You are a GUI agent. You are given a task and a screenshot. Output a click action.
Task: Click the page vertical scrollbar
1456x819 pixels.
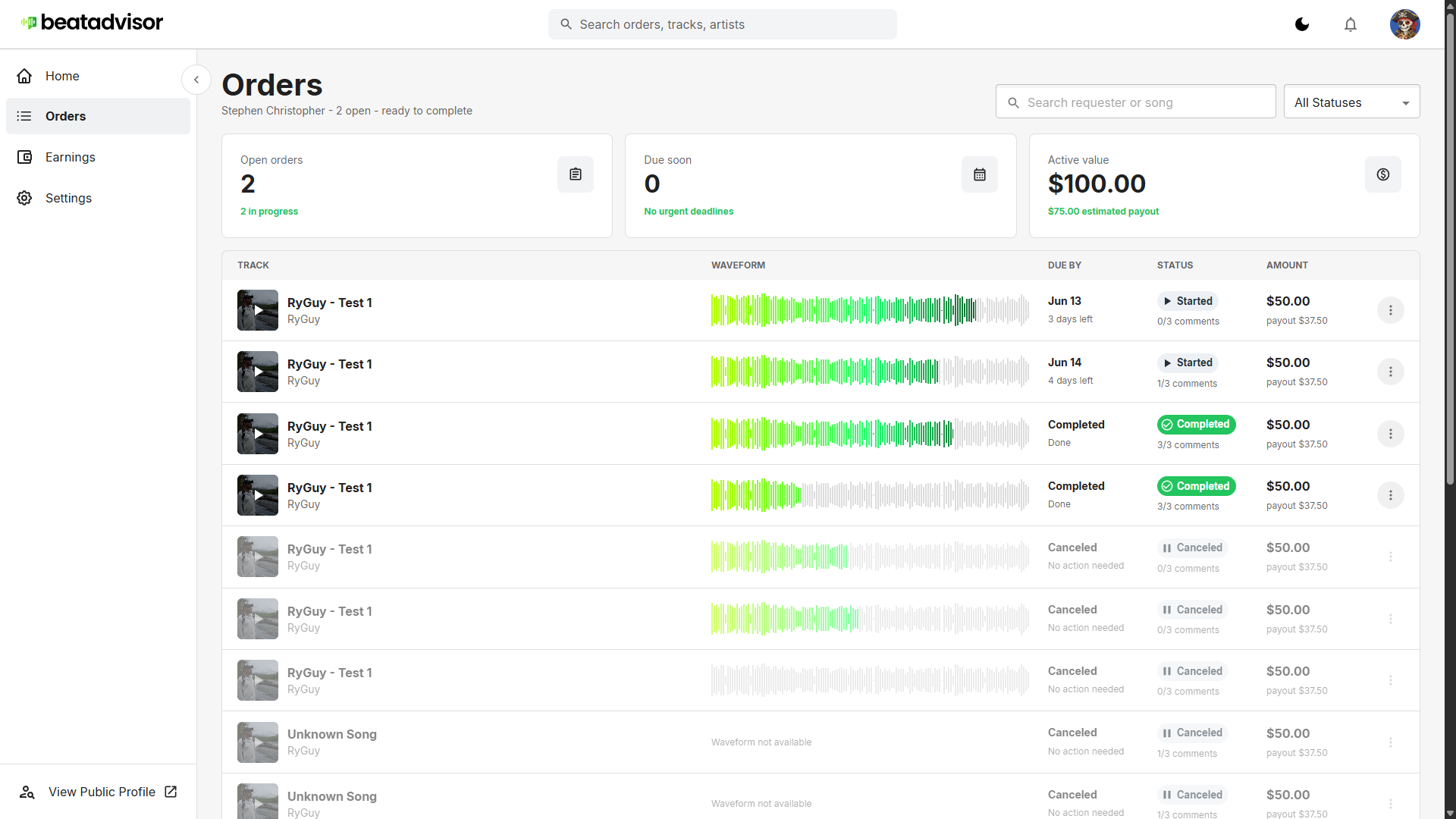[1450, 250]
